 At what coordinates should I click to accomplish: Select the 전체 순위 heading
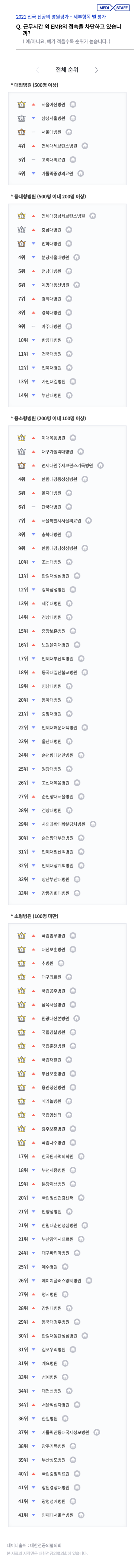(67, 70)
